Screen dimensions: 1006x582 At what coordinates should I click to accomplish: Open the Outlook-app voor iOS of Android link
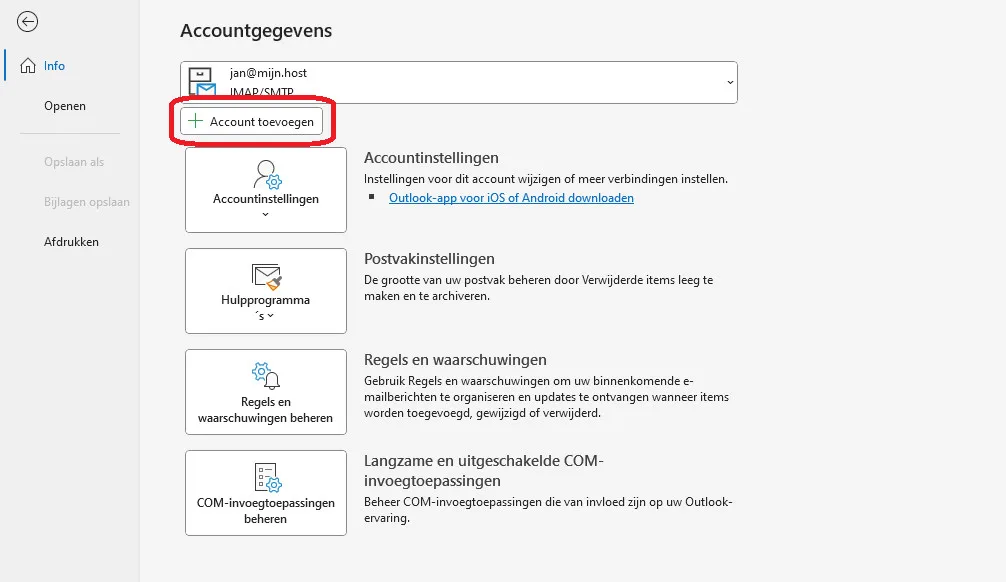(511, 198)
